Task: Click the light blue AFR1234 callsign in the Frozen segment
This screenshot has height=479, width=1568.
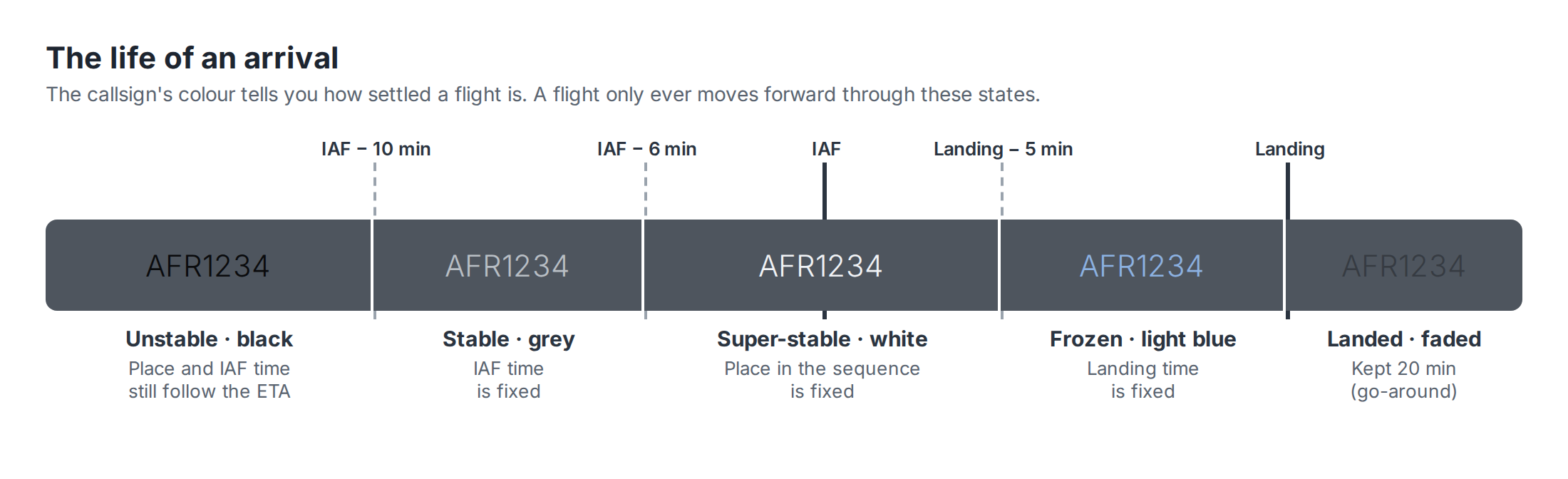Action: (x=1142, y=267)
